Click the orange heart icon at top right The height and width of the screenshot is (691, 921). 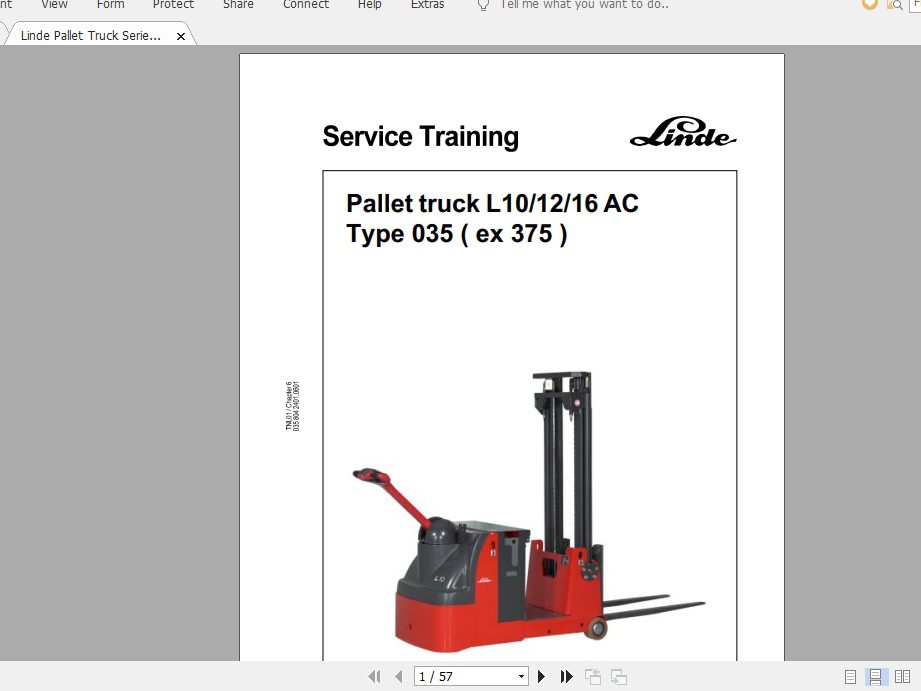(869, 4)
